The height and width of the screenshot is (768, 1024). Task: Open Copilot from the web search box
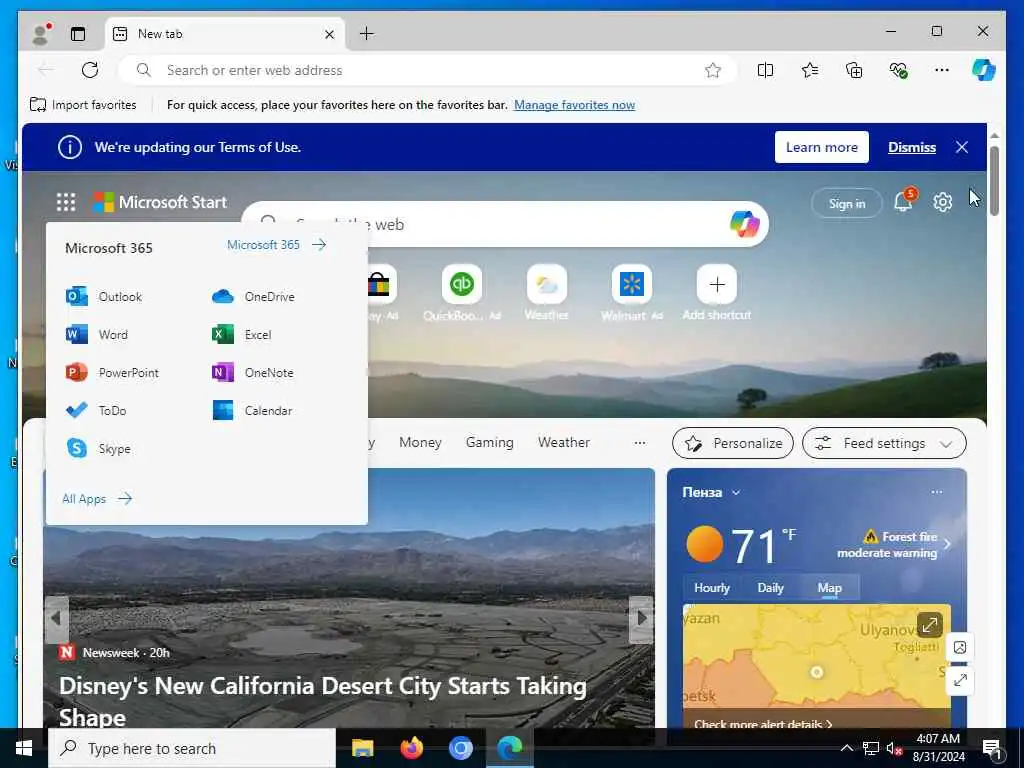[744, 224]
